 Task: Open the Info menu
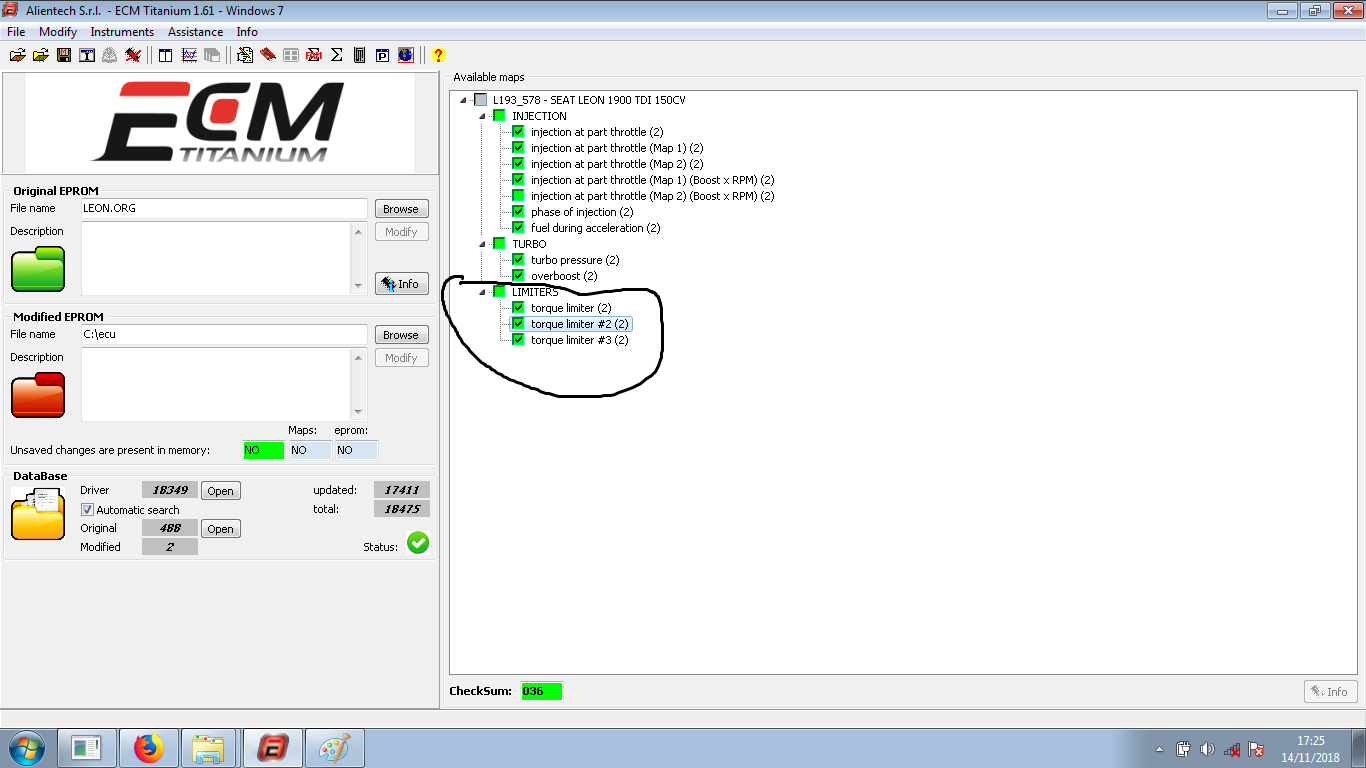247,32
